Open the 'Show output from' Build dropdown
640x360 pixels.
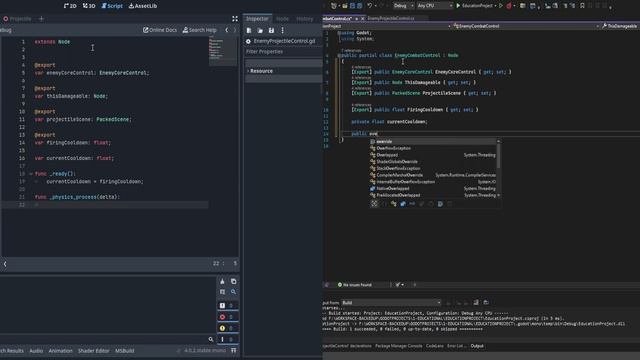[x=391, y=302]
